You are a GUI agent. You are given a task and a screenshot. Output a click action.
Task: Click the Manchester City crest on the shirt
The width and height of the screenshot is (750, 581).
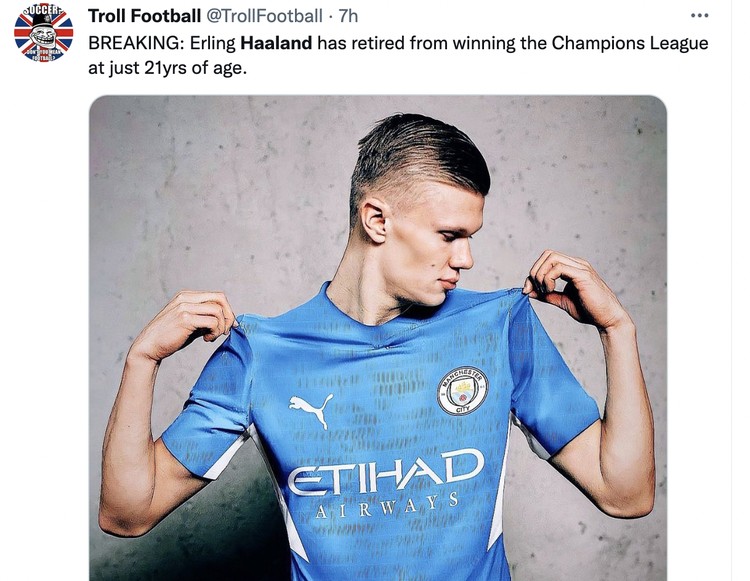point(462,391)
